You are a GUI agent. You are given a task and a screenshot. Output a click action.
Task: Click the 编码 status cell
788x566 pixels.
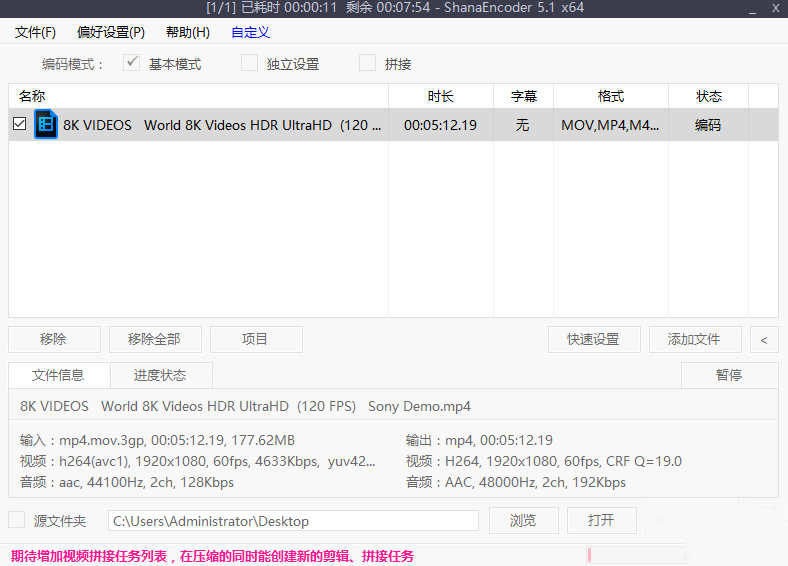[708, 125]
